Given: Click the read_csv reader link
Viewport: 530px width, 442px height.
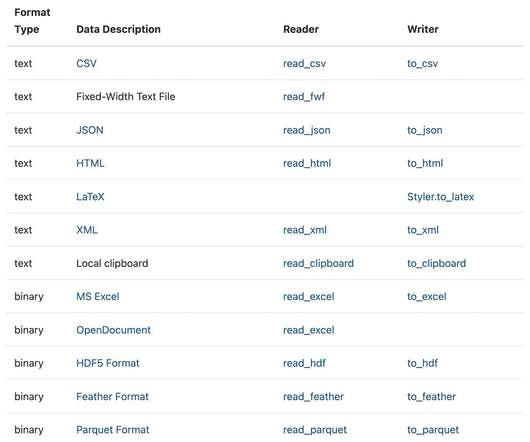Looking at the screenshot, I should (304, 63).
